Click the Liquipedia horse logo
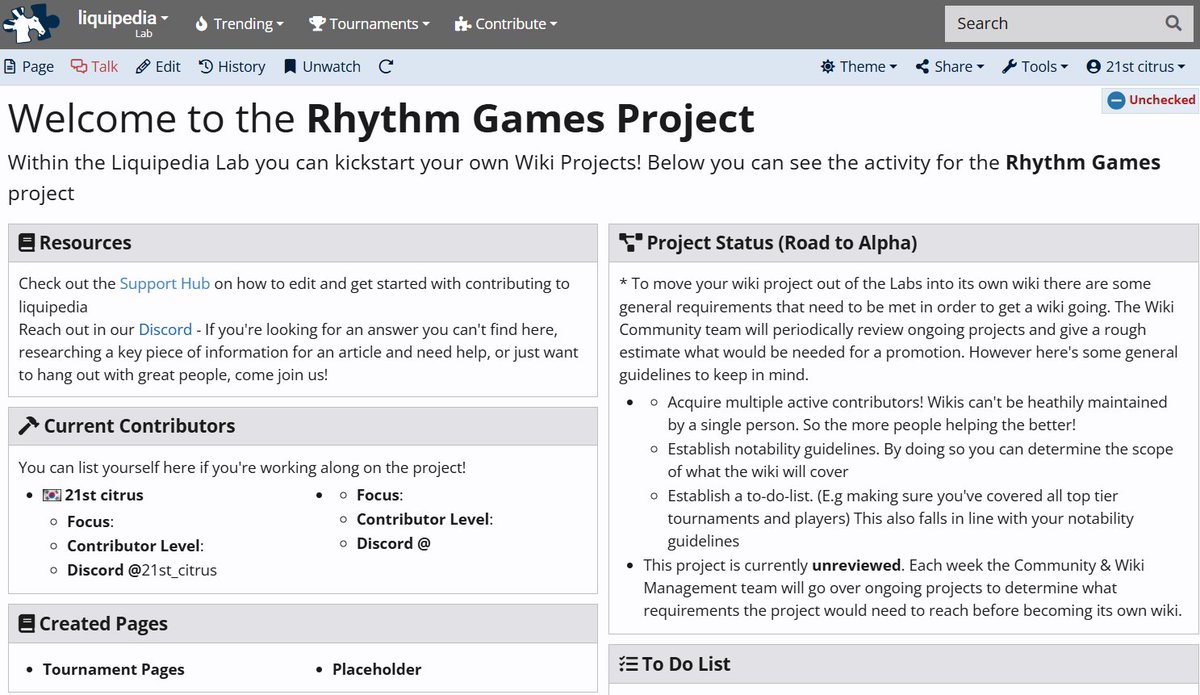This screenshot has width=1200, height=695. click(x=30, y=23)
